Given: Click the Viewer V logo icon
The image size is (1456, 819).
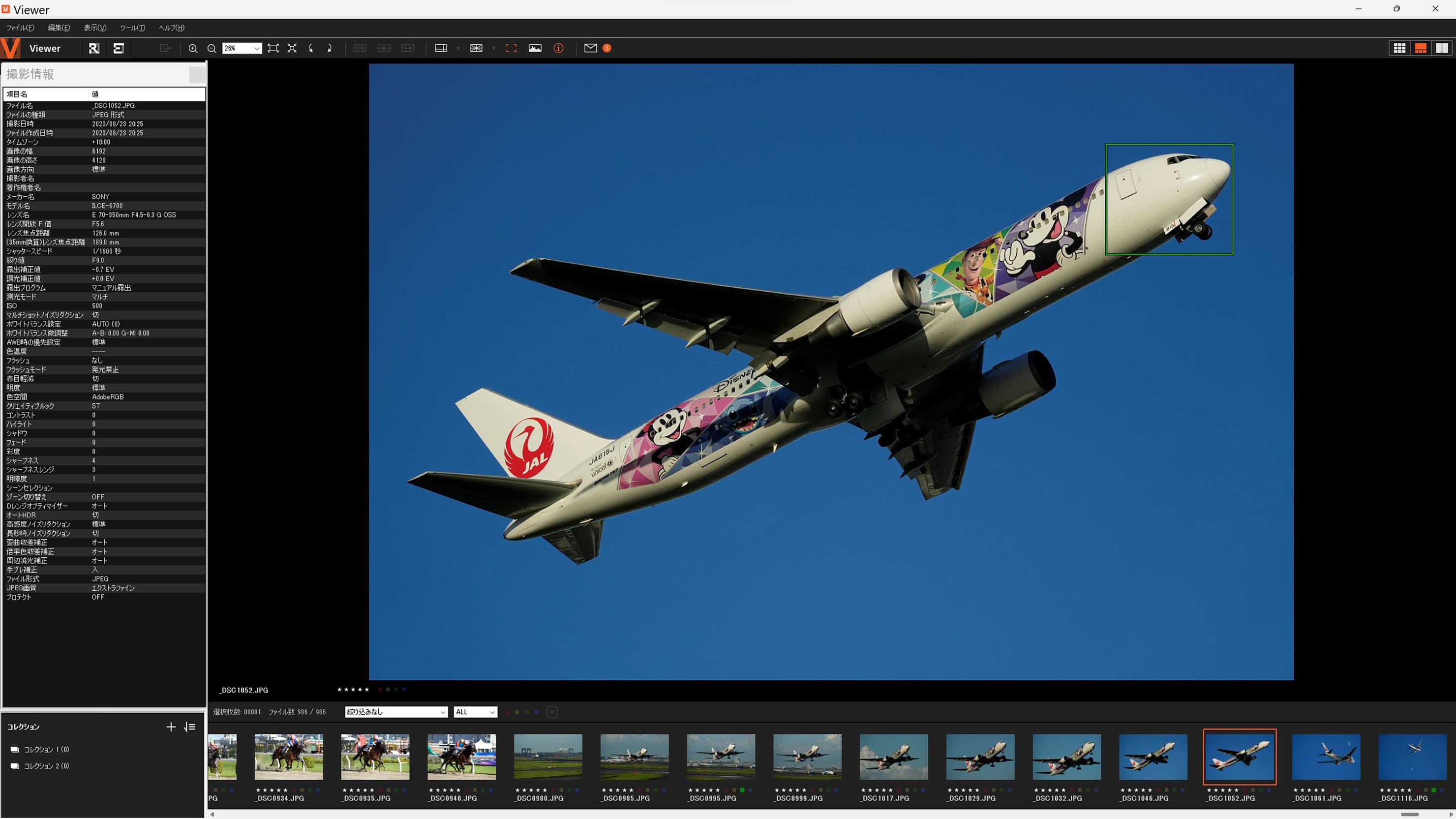Looking at the screenshot, I should [x=10, y=48].
